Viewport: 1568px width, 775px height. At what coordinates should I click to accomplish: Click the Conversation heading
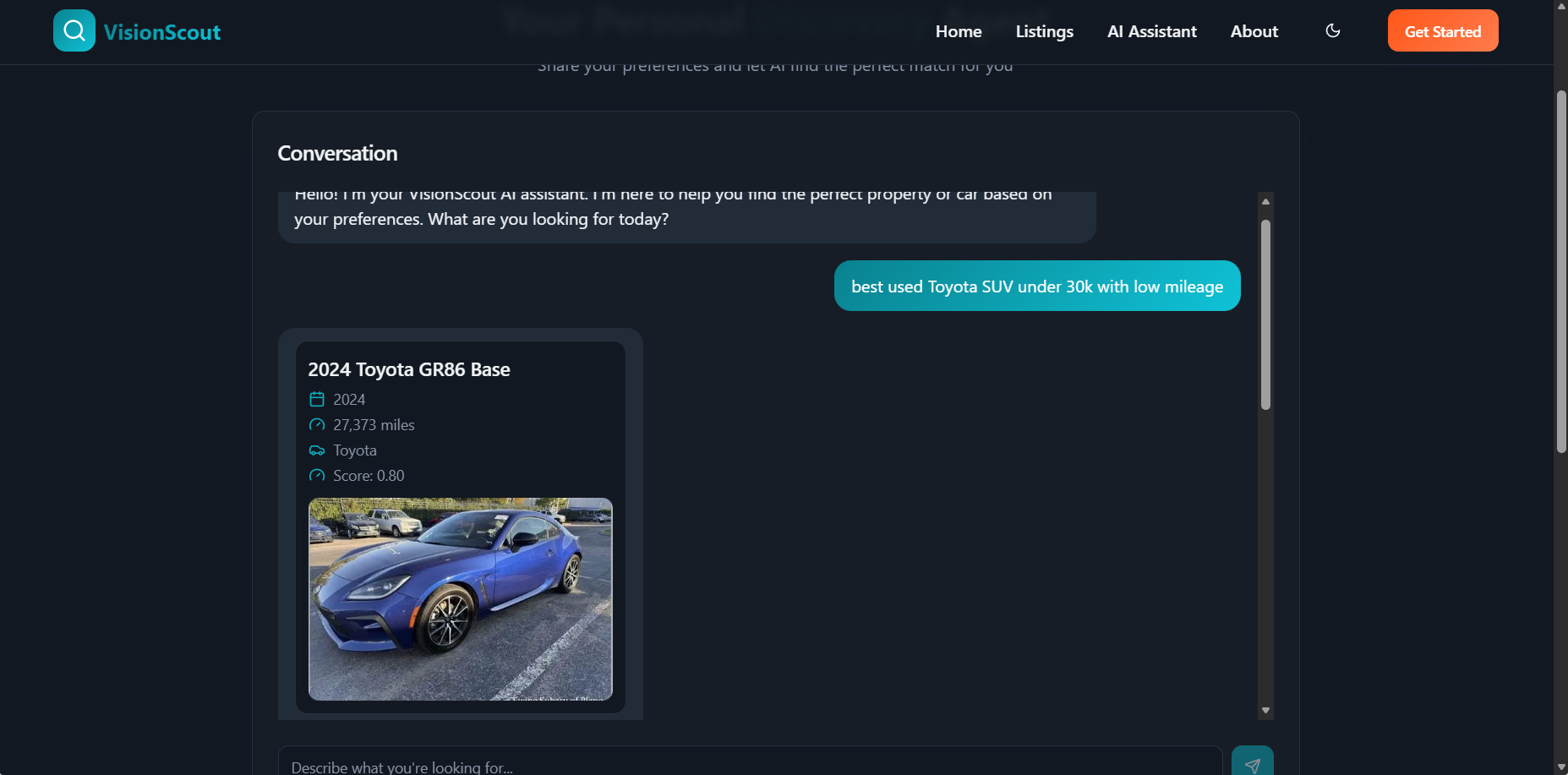click(x=337, y=153)
